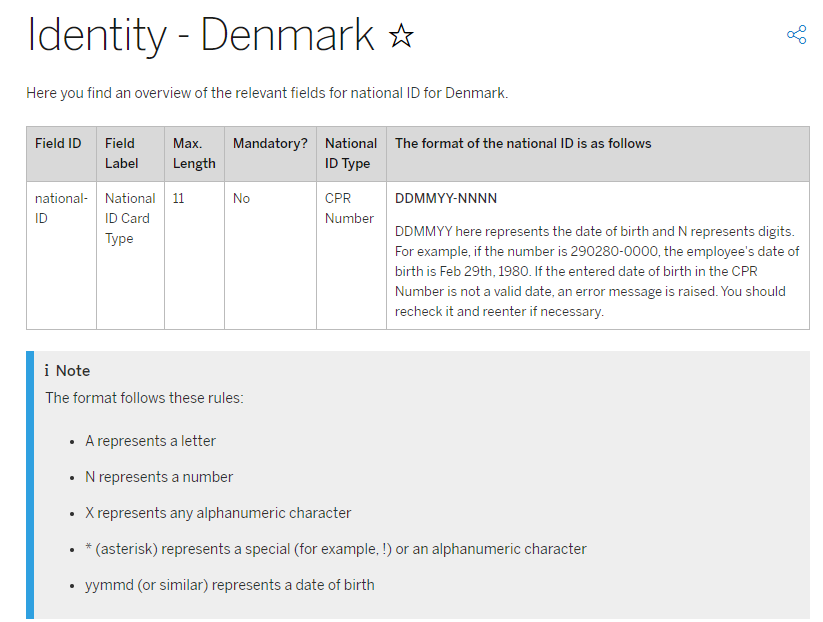823x622 pixels.
Task: Click the example number 290280-0000 sentence
Action: click(x=597, y=261)
